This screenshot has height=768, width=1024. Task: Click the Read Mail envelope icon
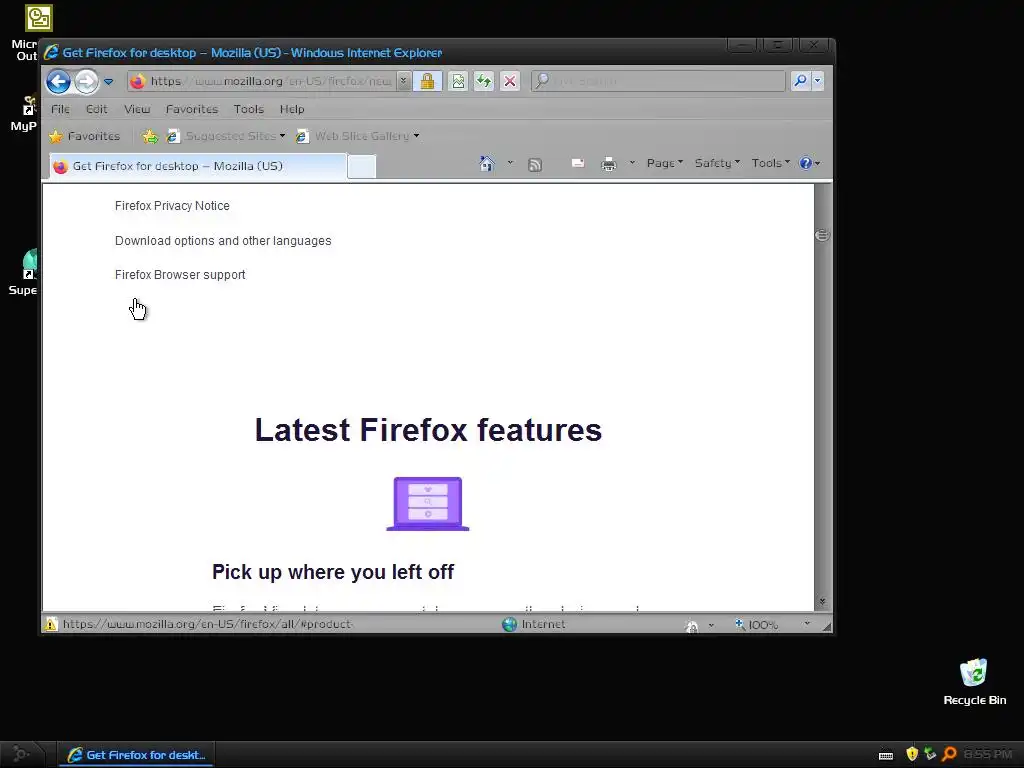click(578, 163)
